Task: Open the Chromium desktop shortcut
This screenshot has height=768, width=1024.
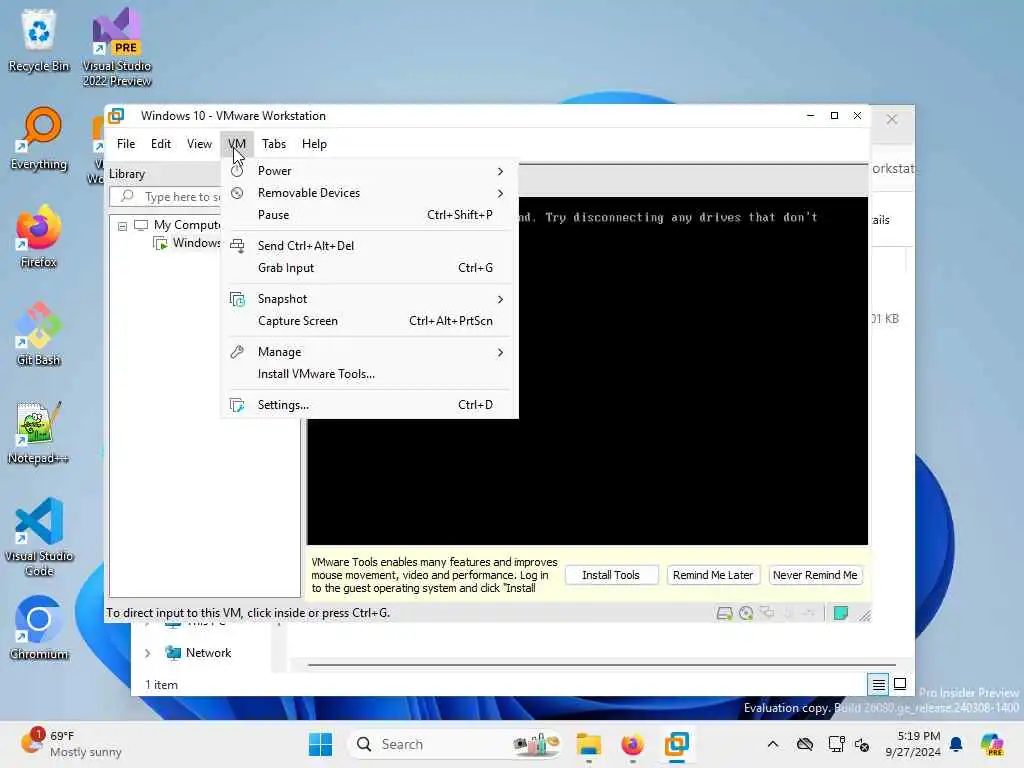Action: 39,628
